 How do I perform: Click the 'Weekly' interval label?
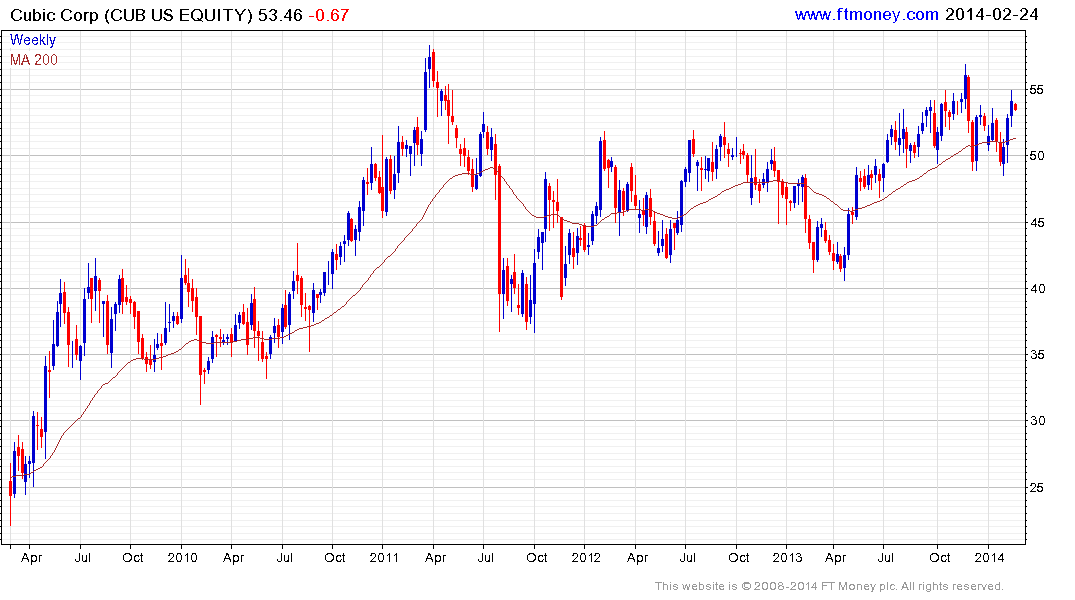tap(33, 40)
